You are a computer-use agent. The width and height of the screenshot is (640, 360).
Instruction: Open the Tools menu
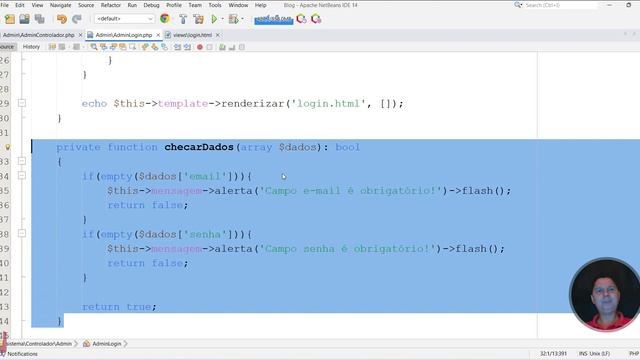(215, 5)
